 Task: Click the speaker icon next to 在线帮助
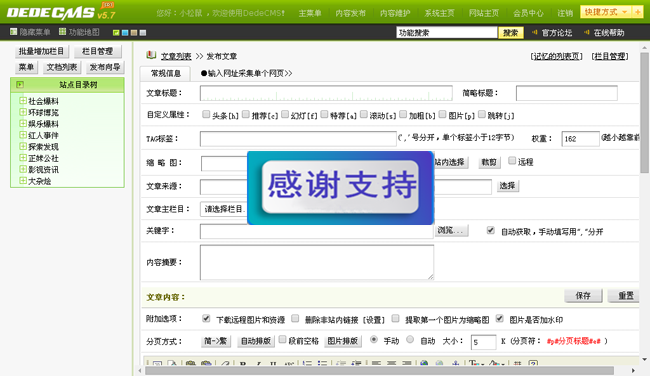point(587,32)
